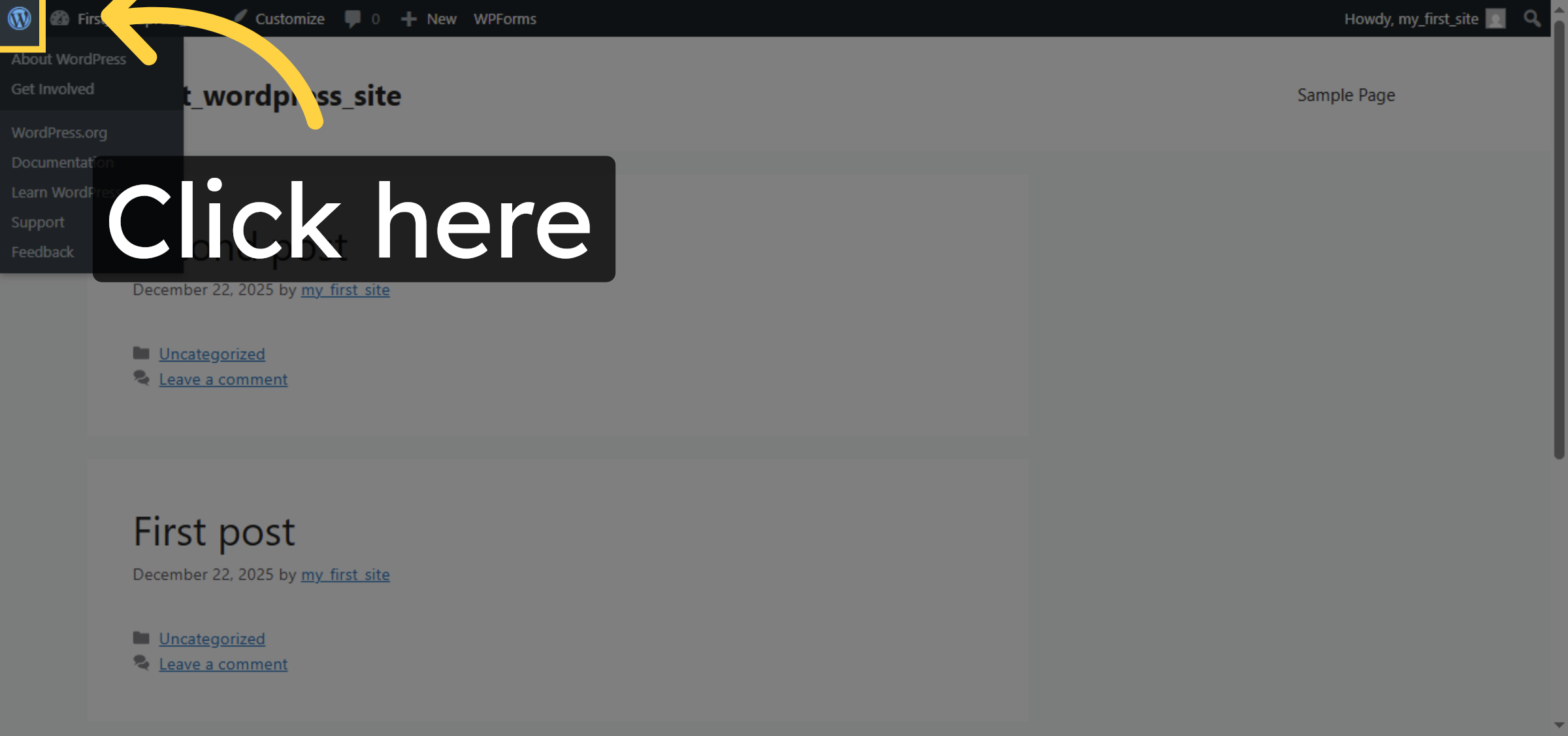Click the WordPress logo icon in admin bar
Screen dimensions: 1568x736
(x=19, y=18)
